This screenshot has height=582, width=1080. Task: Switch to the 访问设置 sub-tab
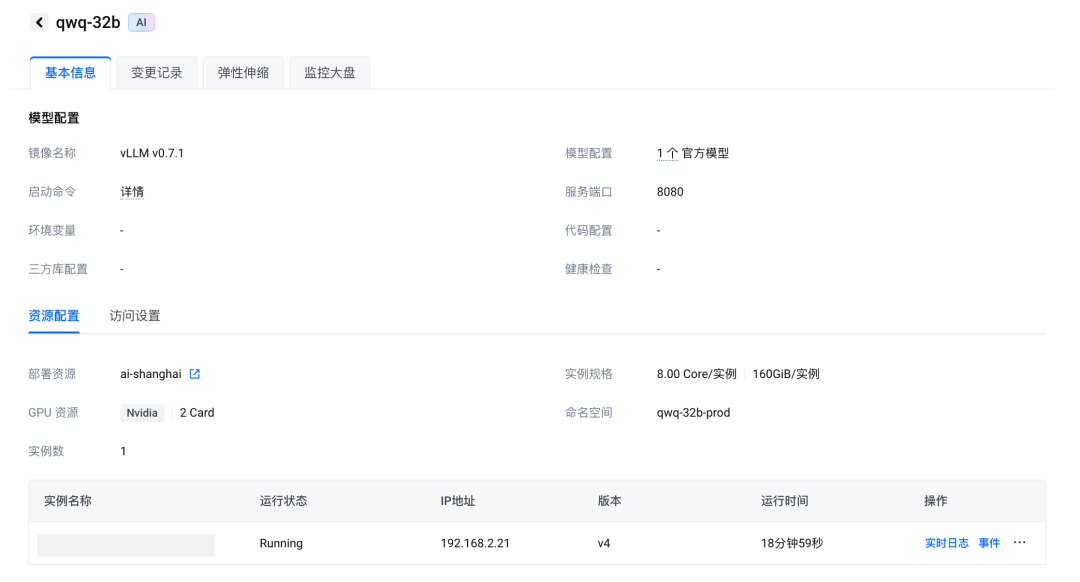135,316
